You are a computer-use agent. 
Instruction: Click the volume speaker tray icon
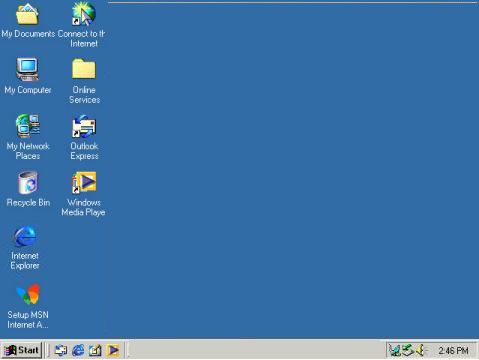(421, 350)
